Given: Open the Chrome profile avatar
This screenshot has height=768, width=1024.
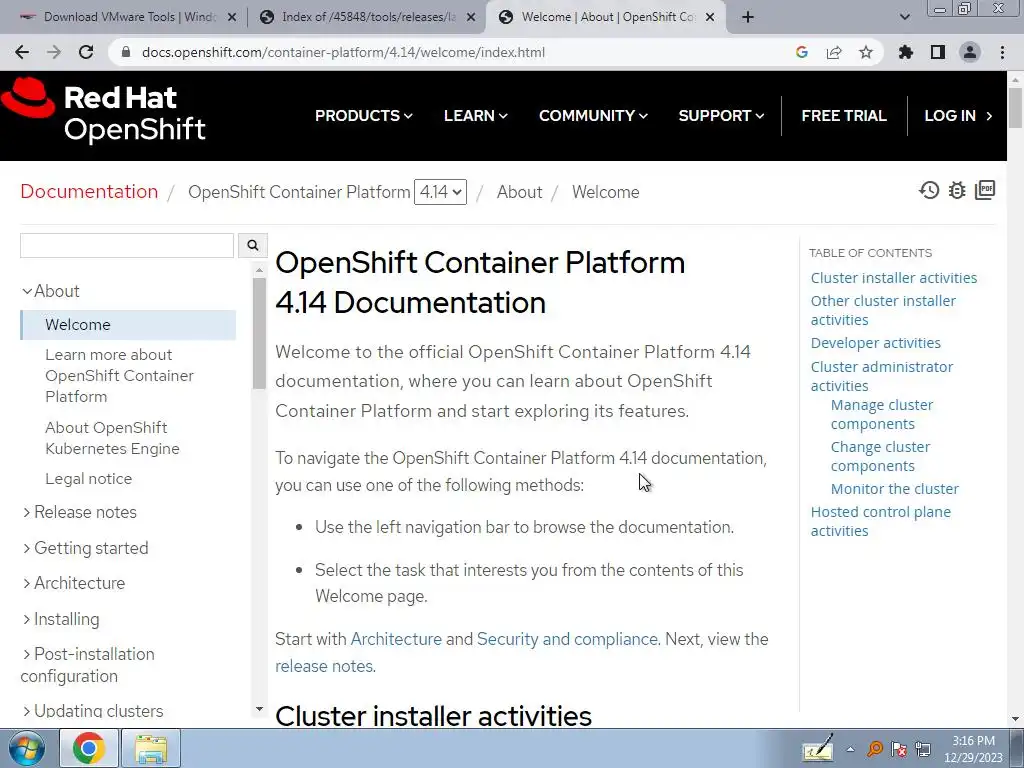Looking at the screenshot, I should [970, 52].
